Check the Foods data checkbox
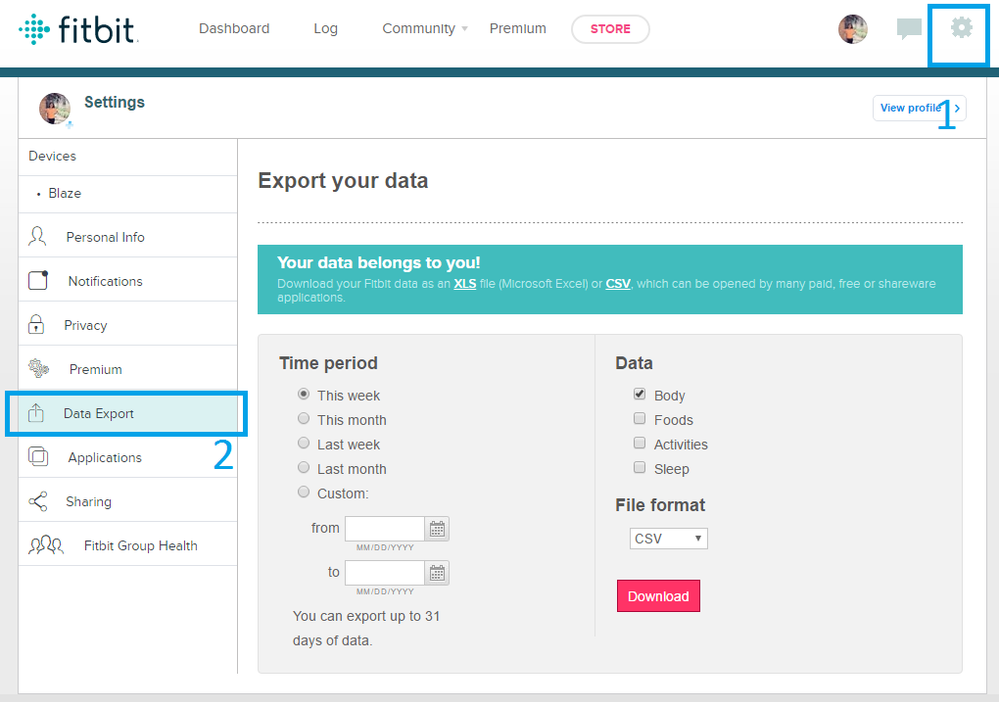 (x=640, y=419)
